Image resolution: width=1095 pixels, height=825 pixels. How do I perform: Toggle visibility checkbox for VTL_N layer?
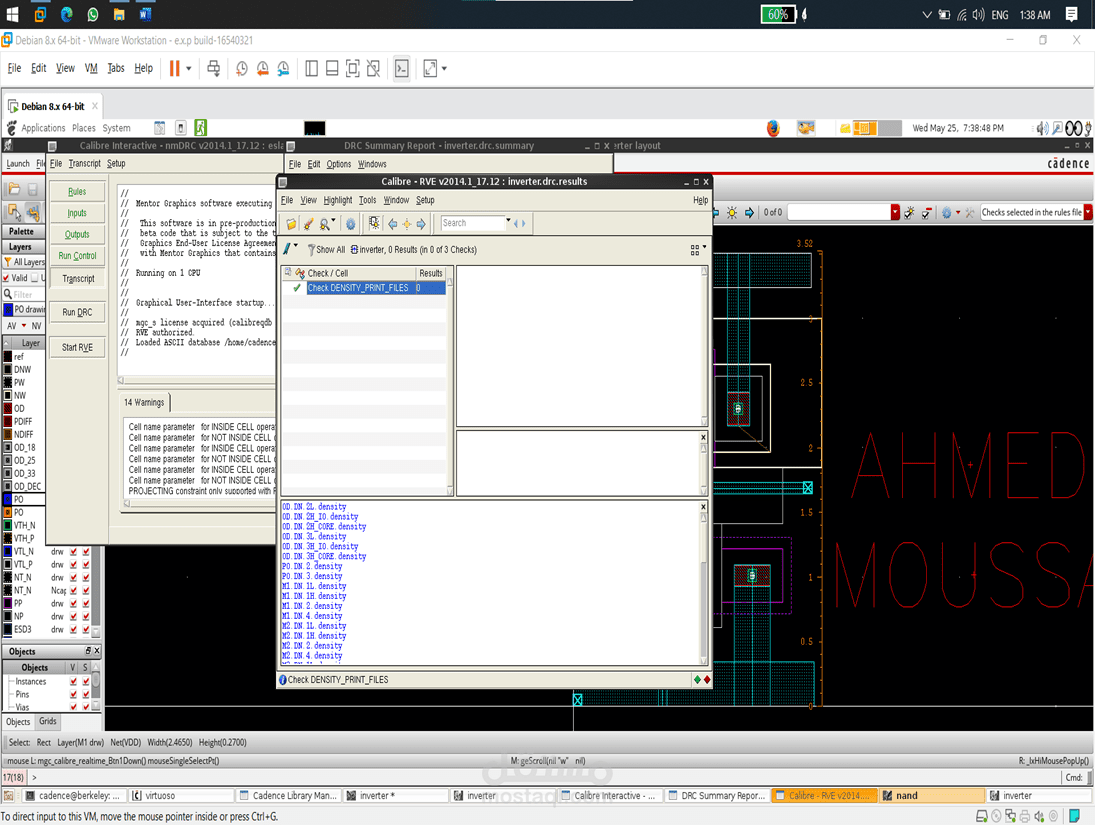tap(73, 552)
